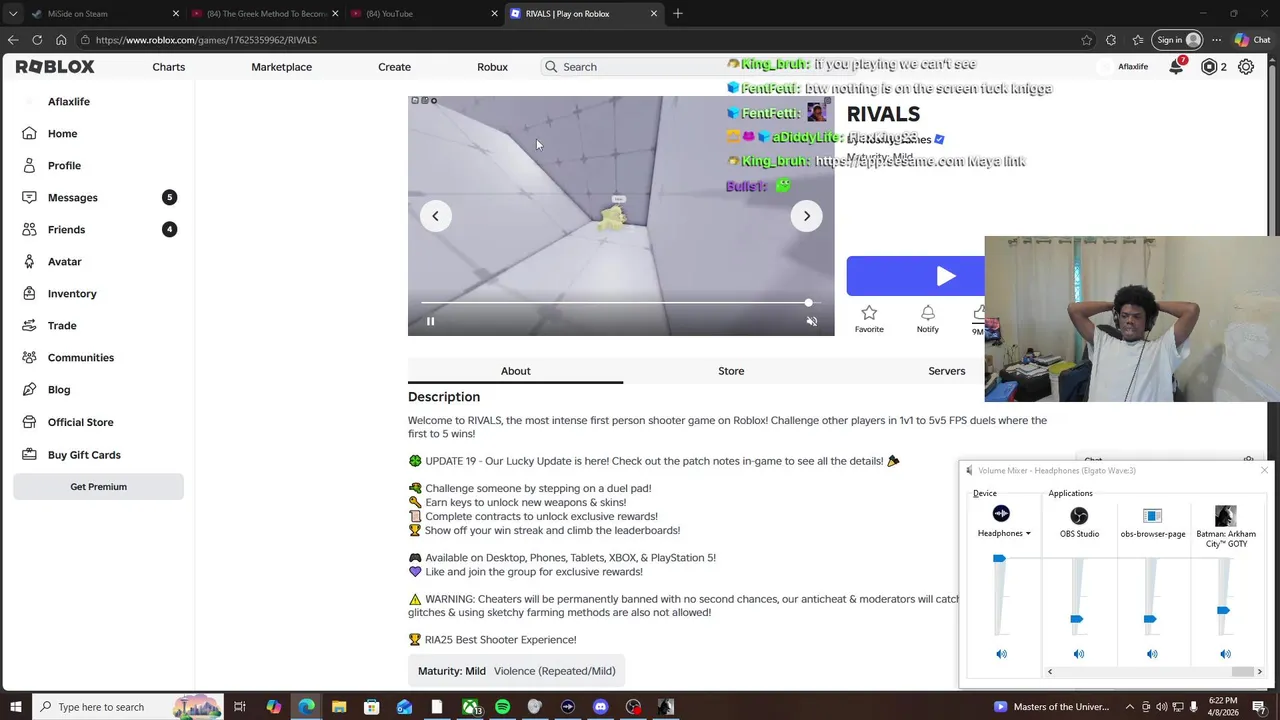Switch to The Greek Method YouTube tab
Viewport: 1280px width, 720px height.
(x=265, y=14)
